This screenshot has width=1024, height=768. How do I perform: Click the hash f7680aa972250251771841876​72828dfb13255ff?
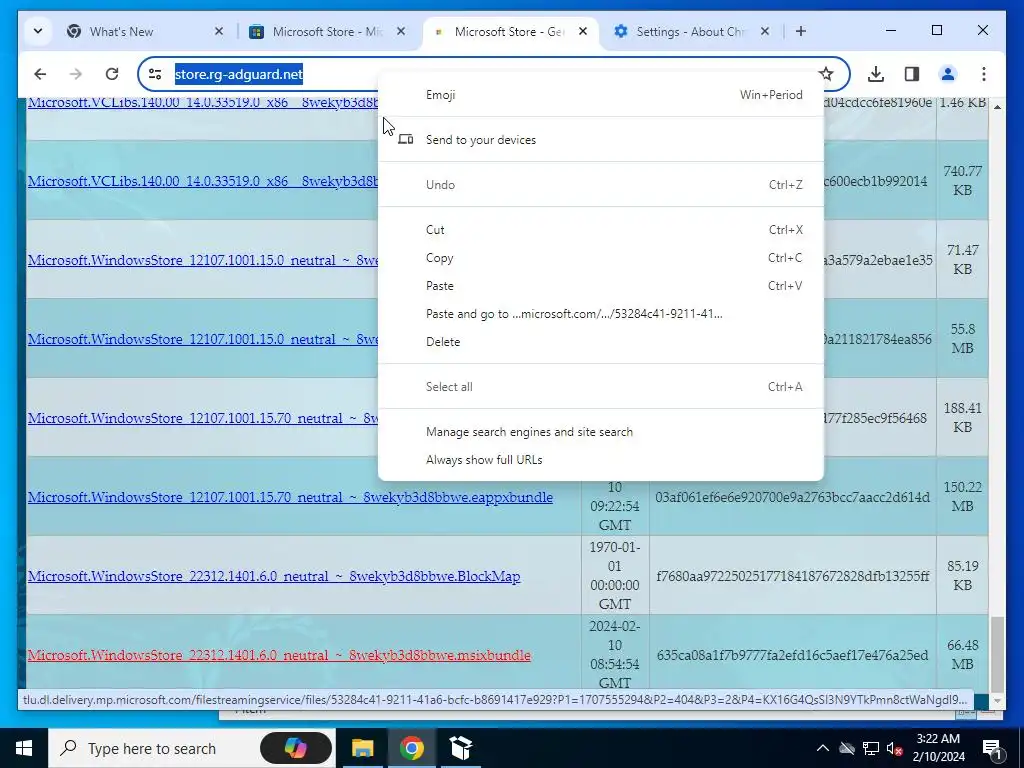[x=792, y=576]
